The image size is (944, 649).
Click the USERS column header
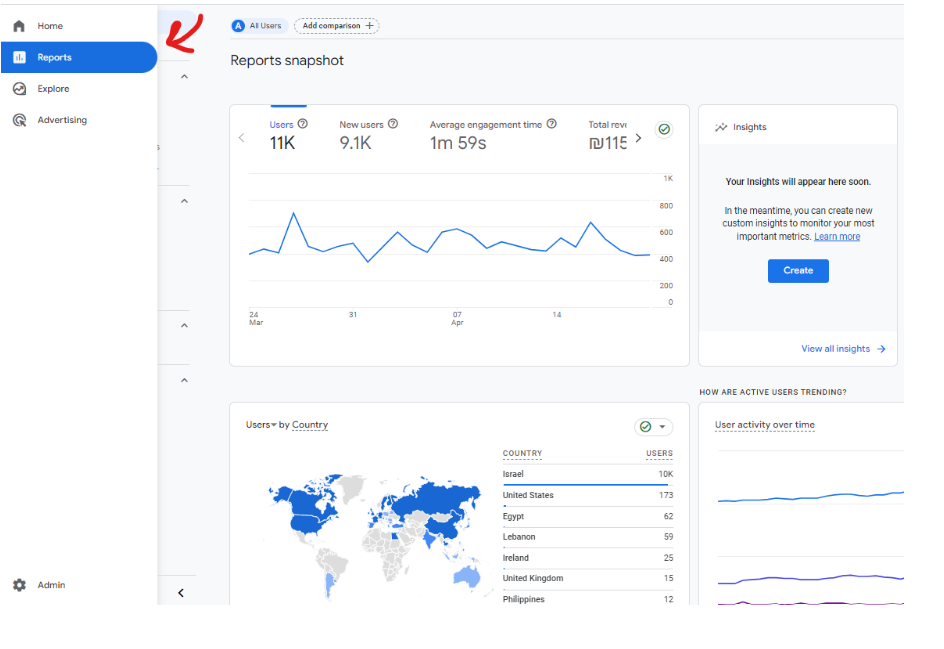659,453
